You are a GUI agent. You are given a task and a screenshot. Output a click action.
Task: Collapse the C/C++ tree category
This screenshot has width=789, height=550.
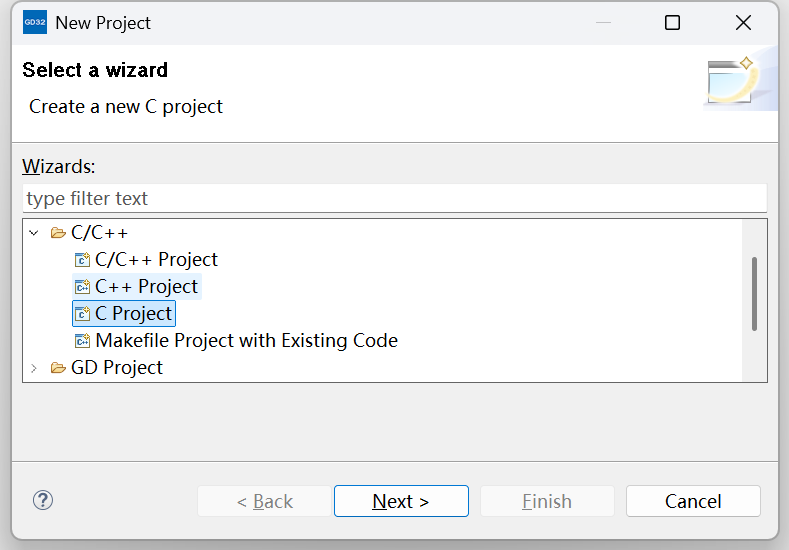pos(34,233)
